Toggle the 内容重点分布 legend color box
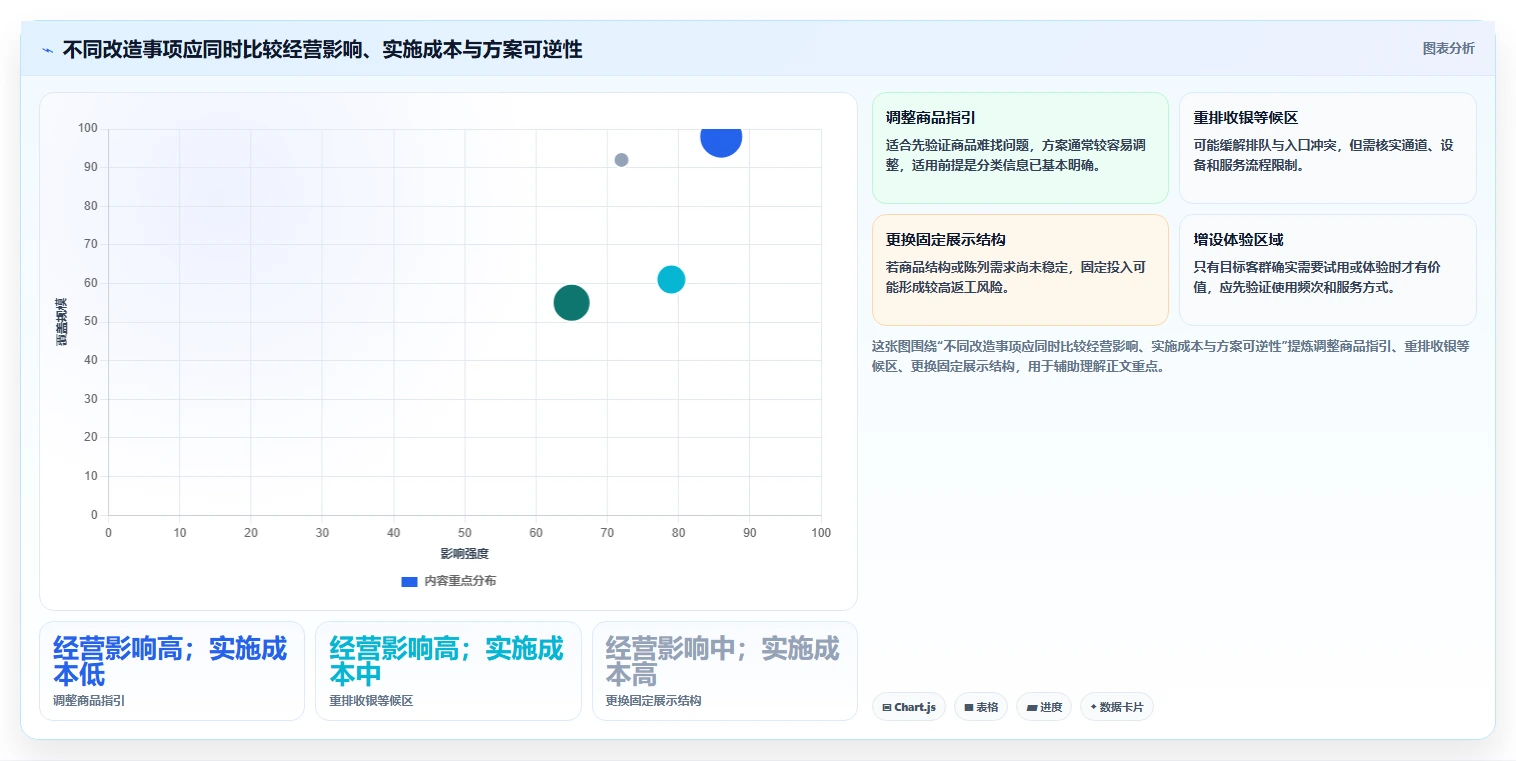 (409, 581)
